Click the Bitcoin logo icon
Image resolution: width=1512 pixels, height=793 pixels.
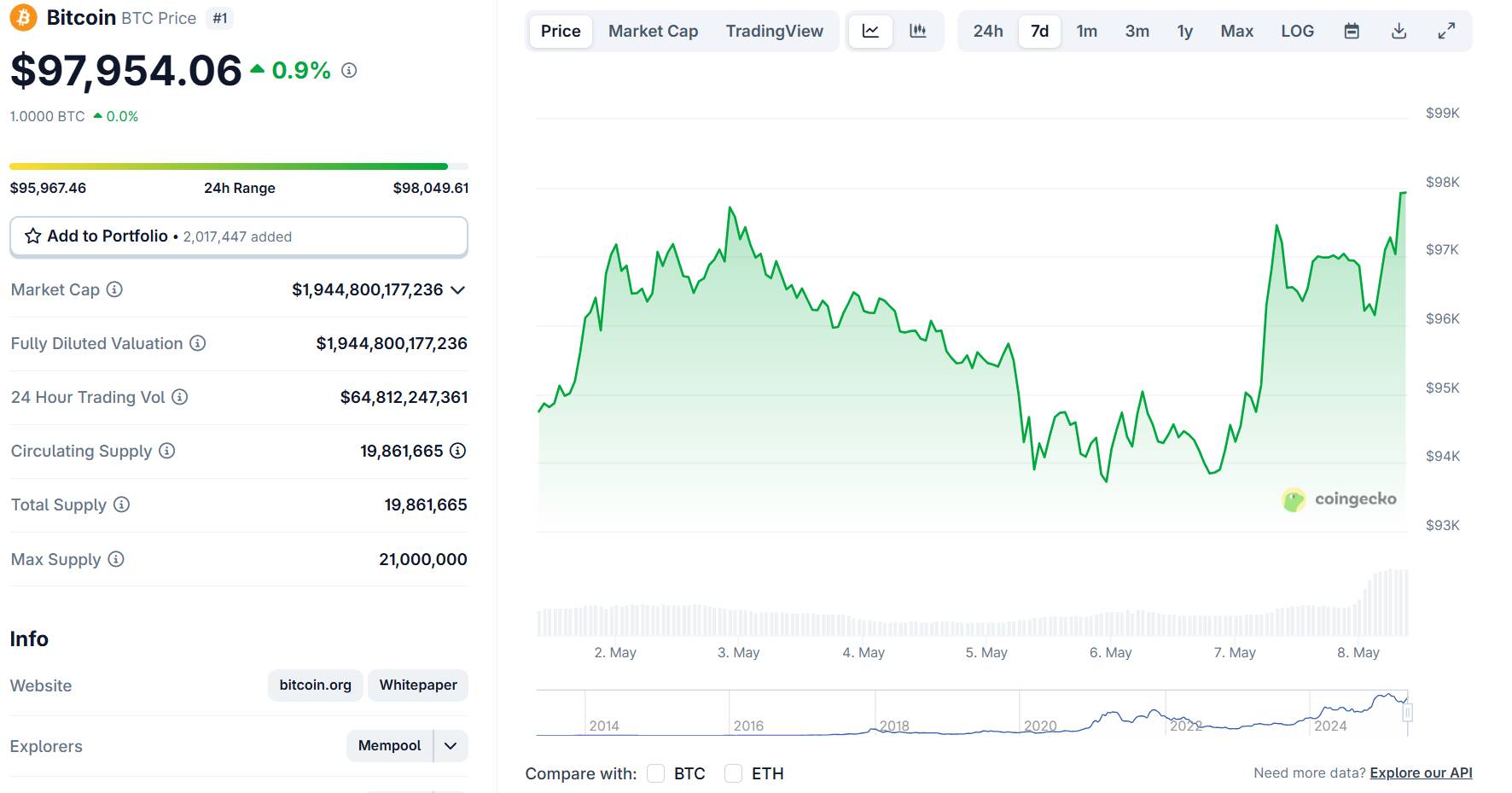(x=23, y=17)
